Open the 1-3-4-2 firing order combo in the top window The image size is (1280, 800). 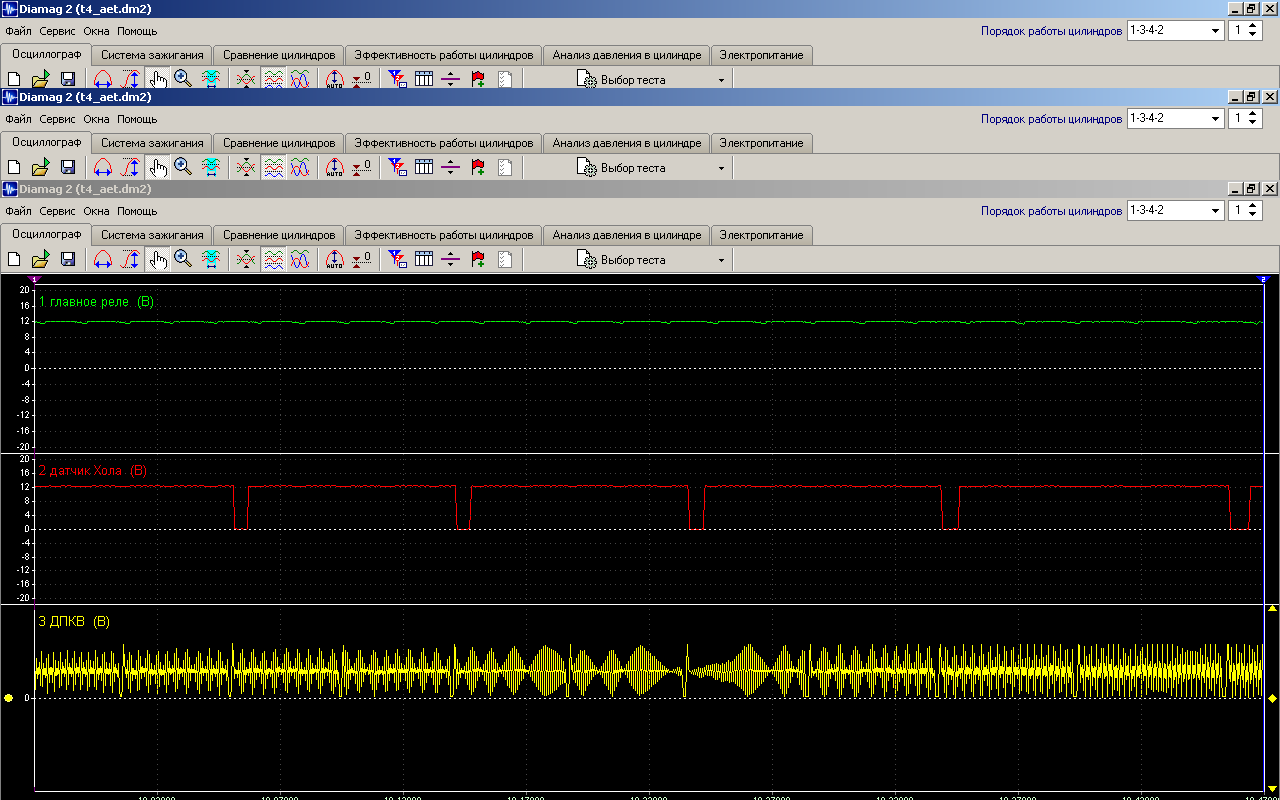pyautogui.click(x=1216, y=31)
